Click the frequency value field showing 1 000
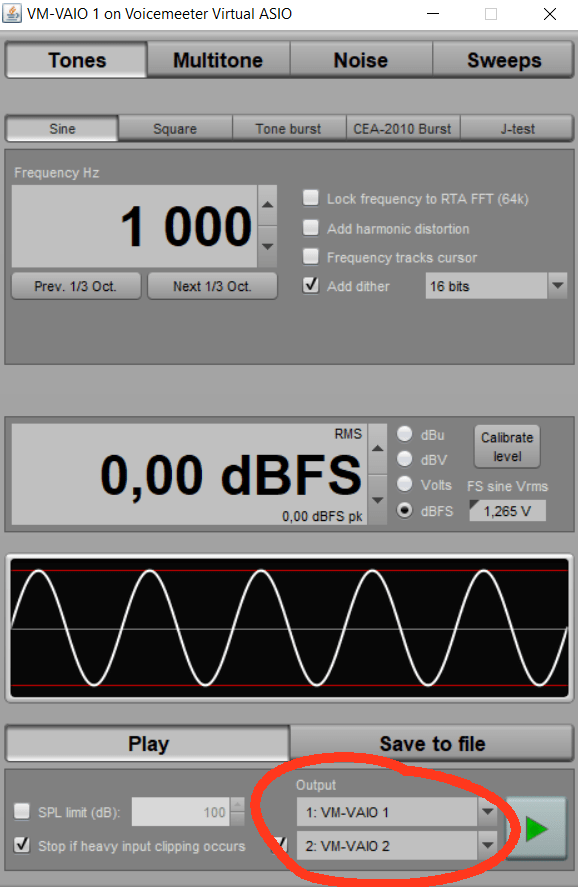Screen dimensions: 578x887 click(x=135, y=226)
